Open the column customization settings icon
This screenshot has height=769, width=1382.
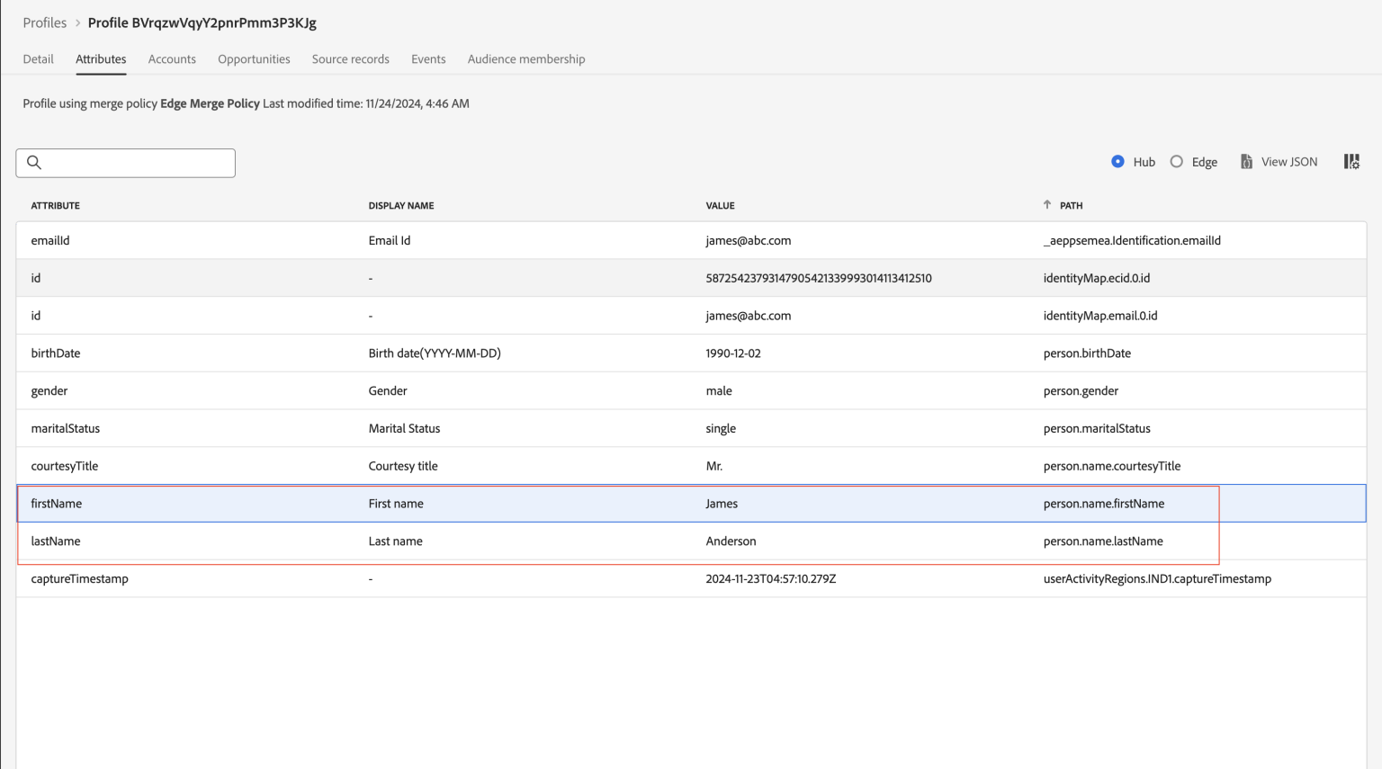coord(1351,161)
